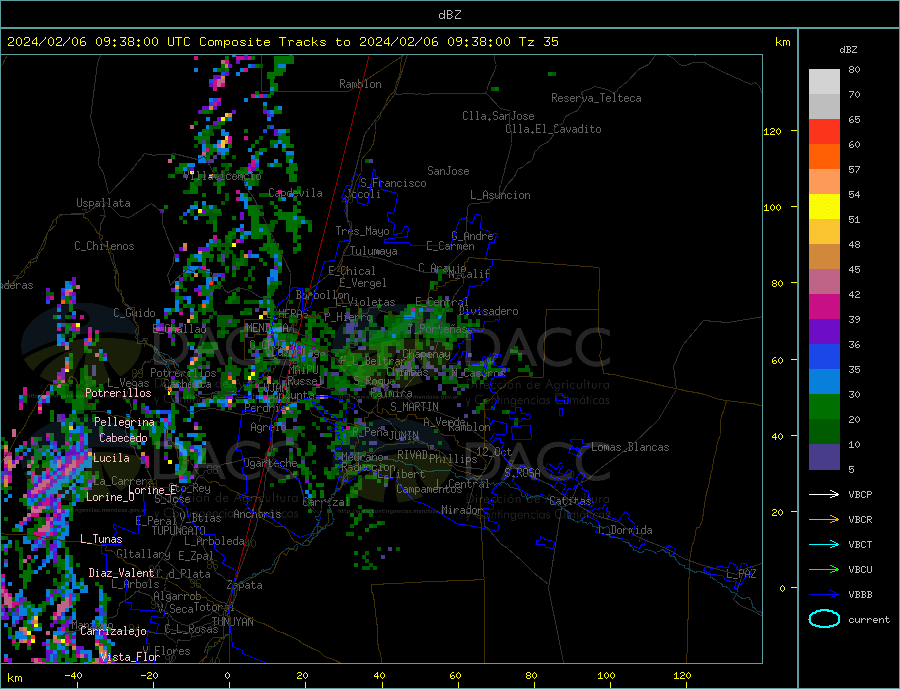Click the 'E_Carmen' map label

[451, 247]
